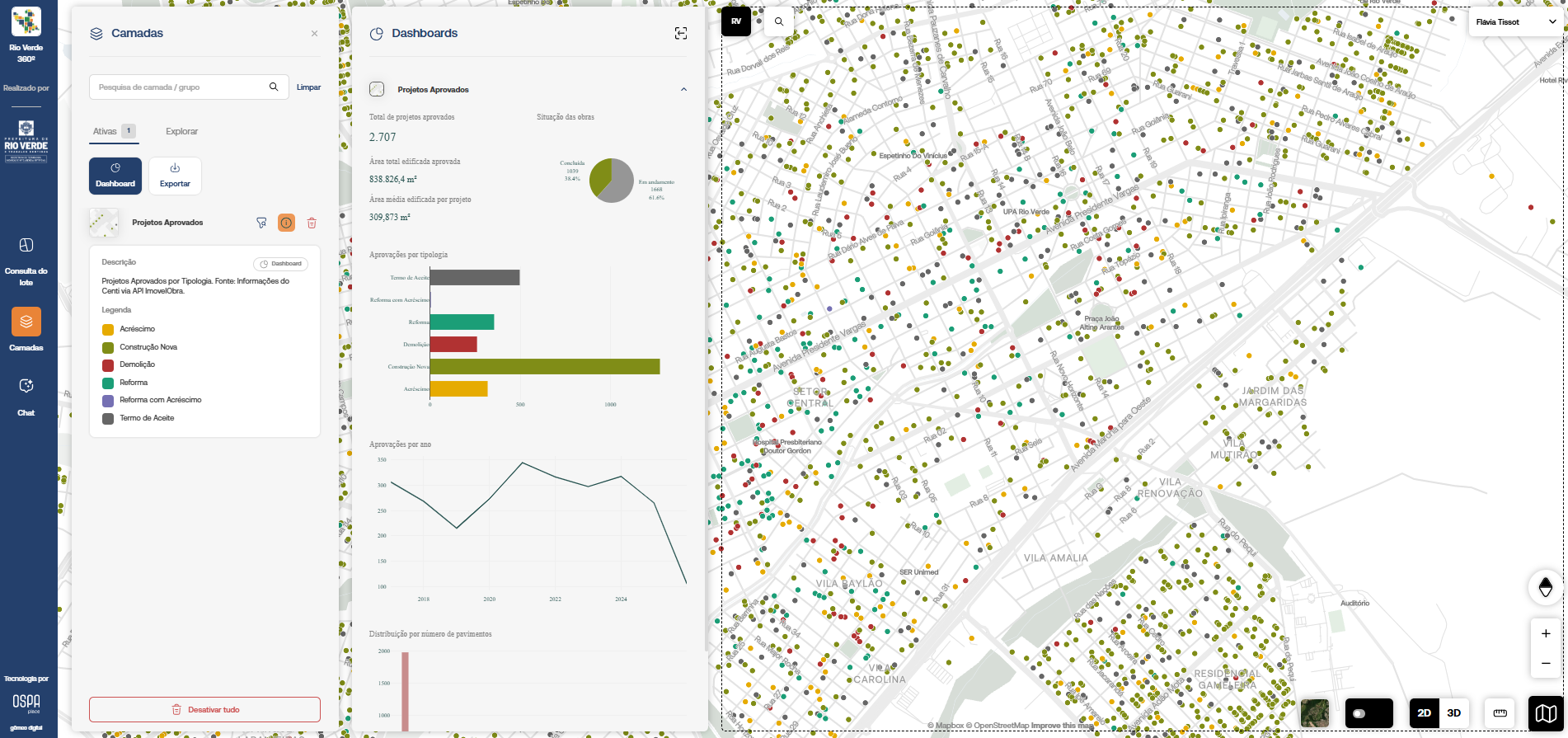Click the Construção Nova bar in chart
Screen dimensions: 1568x738
(545, 366)
